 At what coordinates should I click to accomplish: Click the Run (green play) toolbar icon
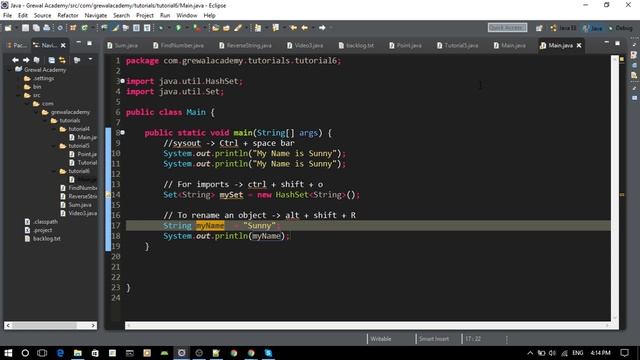tap(178, 28)
